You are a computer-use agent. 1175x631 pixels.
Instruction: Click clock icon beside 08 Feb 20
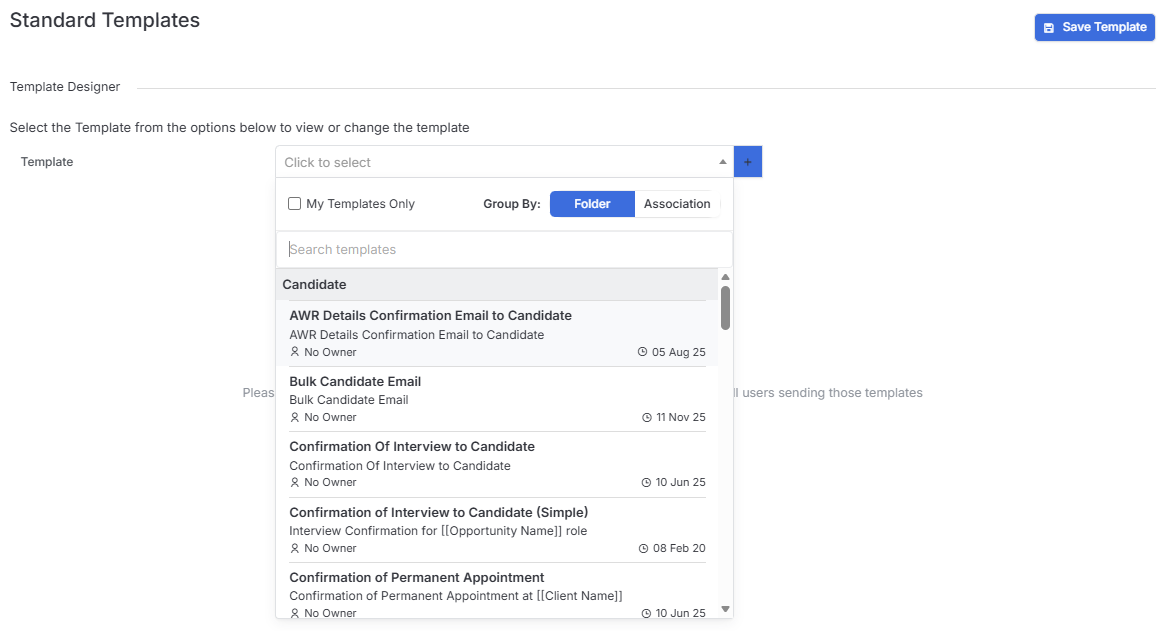[x=643, y=549]
